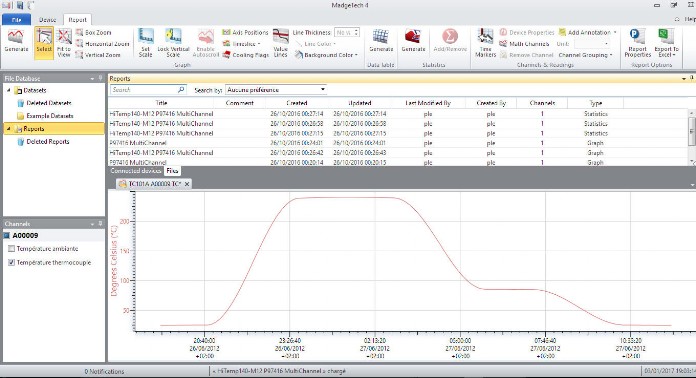This screenshot has height=378, width=696.
Task: Collapse the Datasets tree node
Action: [x=8, y=90]
